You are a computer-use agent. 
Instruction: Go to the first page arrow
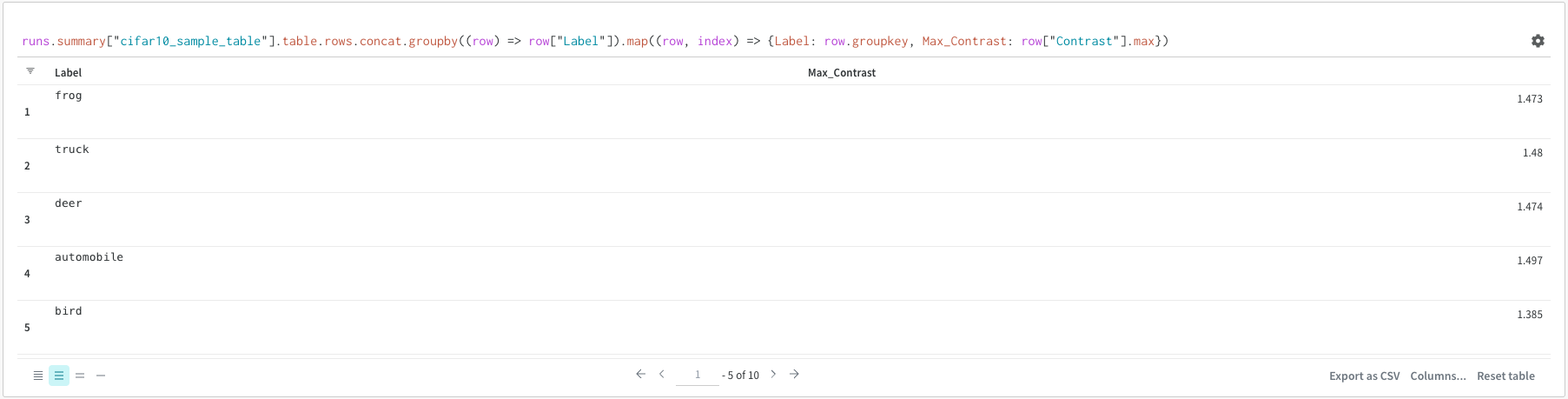(641, 375)
